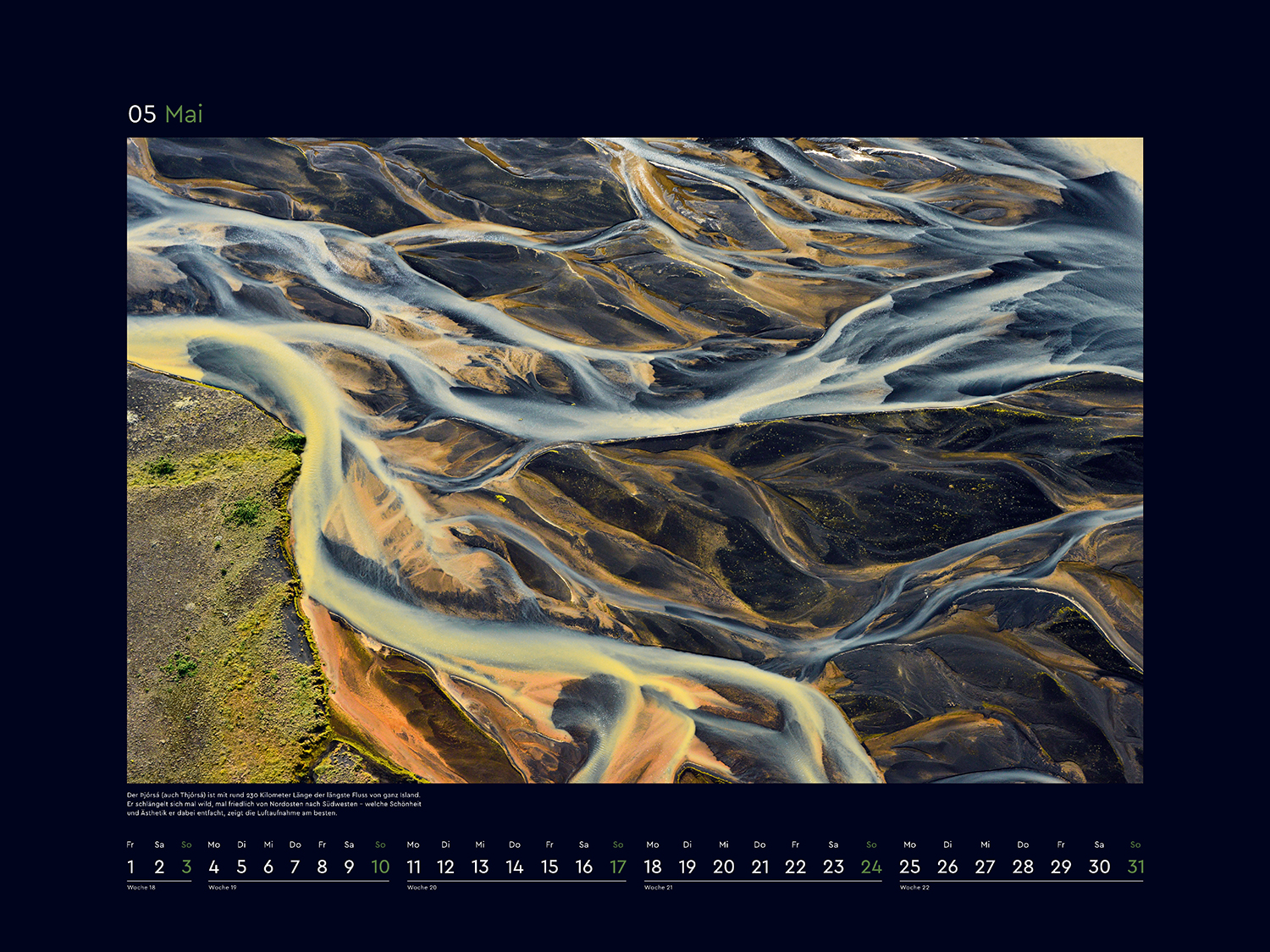Jump to the "Woche 22" week label
1270x952 pixels.
pyautogui.click(x=914, y=888)
